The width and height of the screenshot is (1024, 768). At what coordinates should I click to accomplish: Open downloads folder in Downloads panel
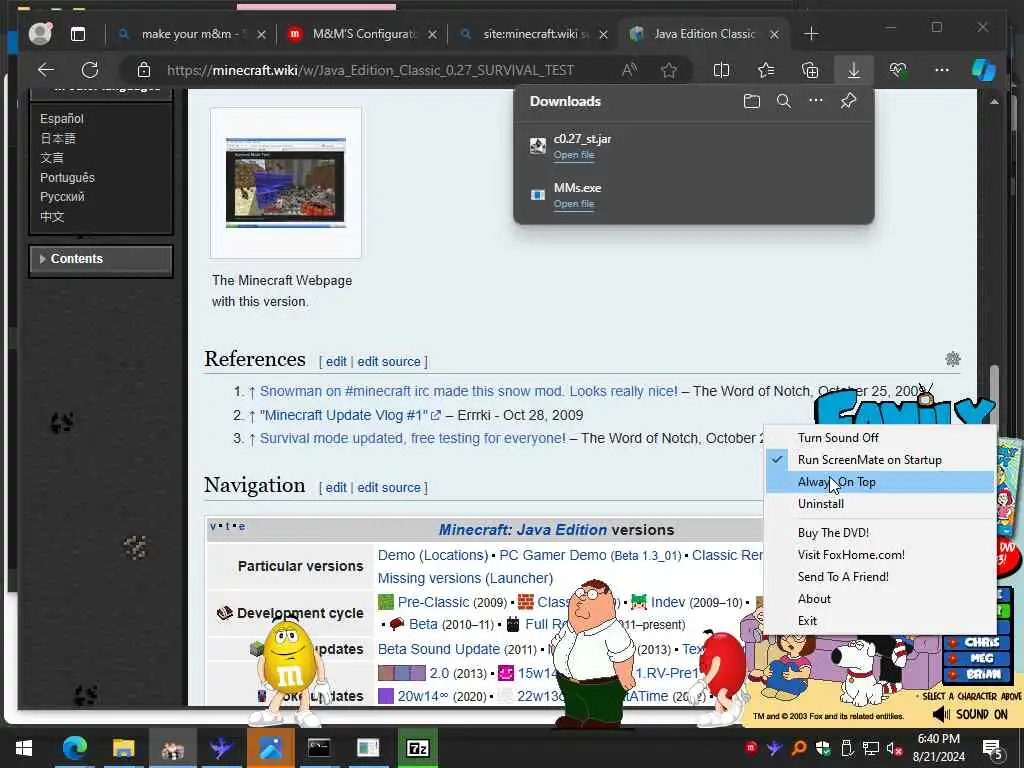(x=752, y=101)
